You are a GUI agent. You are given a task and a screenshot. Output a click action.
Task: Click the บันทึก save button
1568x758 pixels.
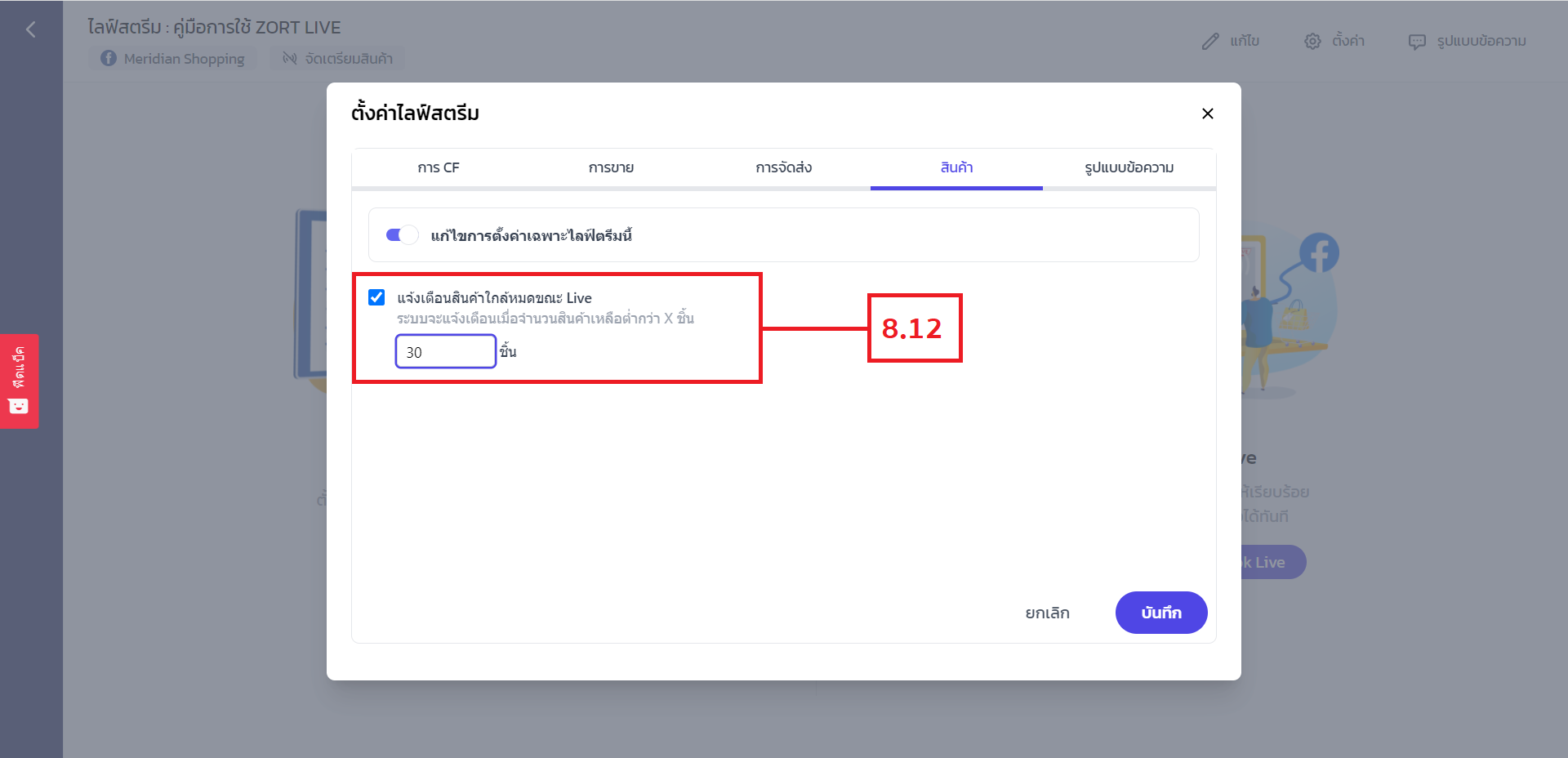point(1161,613)
